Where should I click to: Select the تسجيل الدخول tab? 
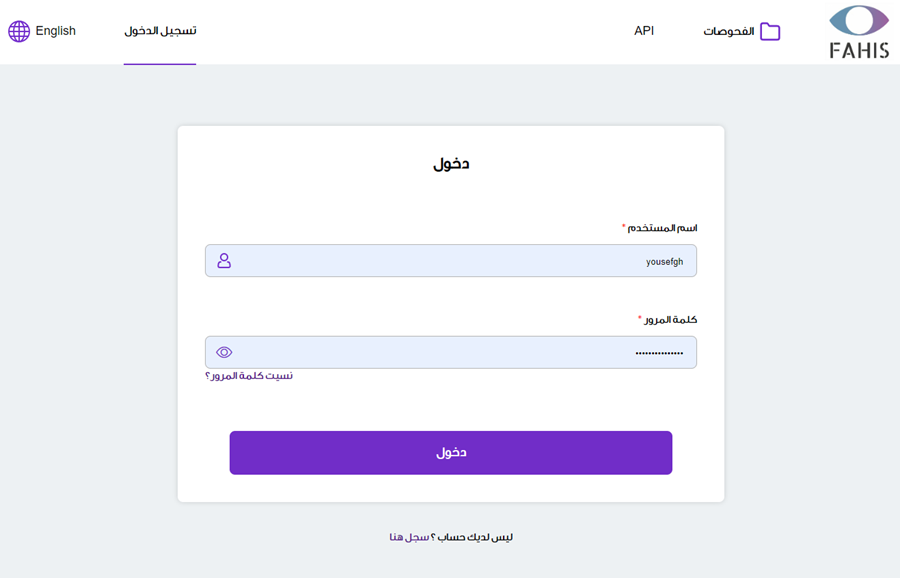160,30
